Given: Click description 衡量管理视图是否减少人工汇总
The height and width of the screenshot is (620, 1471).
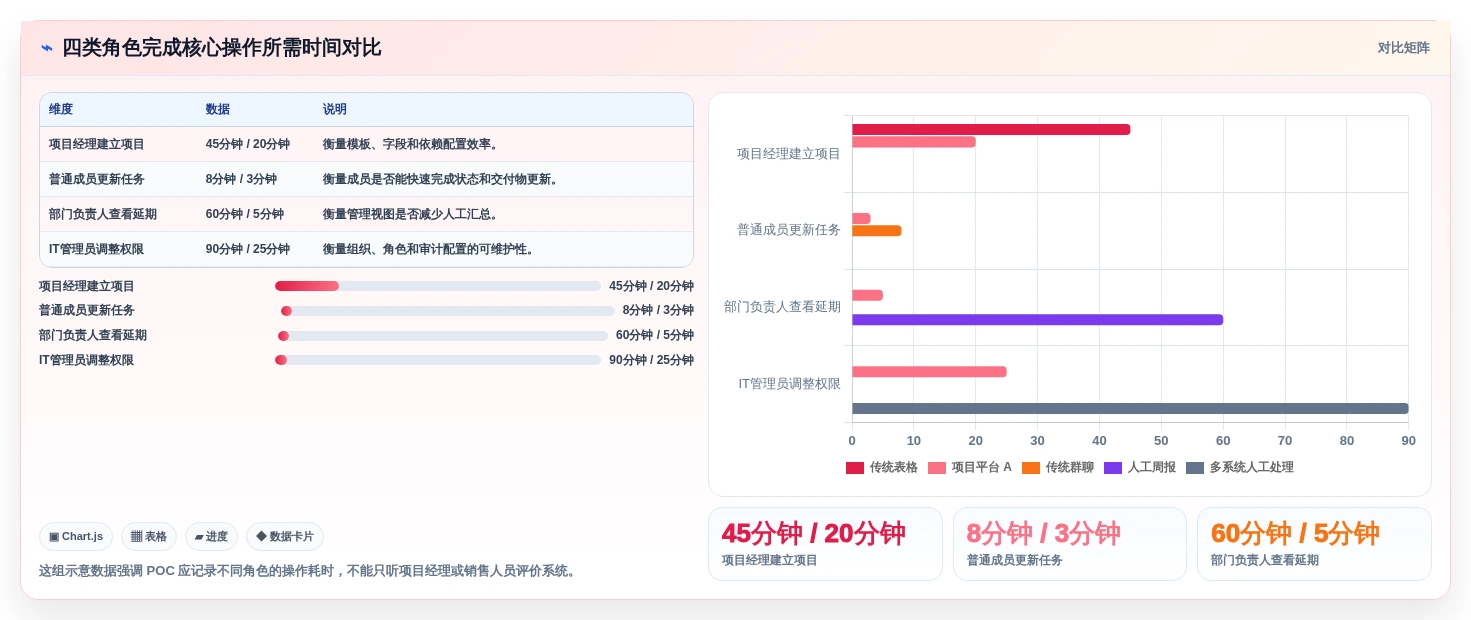Looking at the screenshot, I should 411,214.
